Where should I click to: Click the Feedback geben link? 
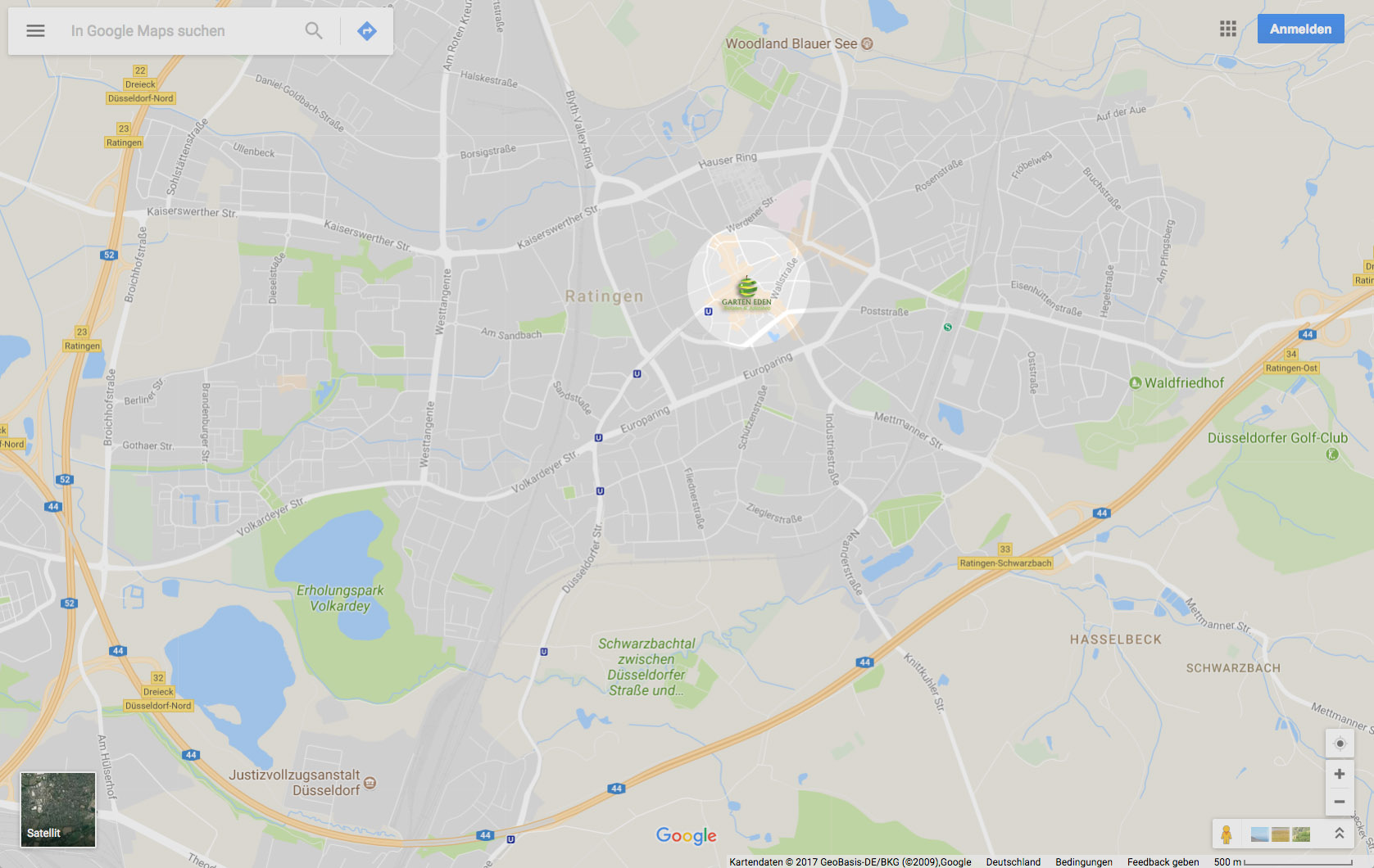tap(1163, 861)
